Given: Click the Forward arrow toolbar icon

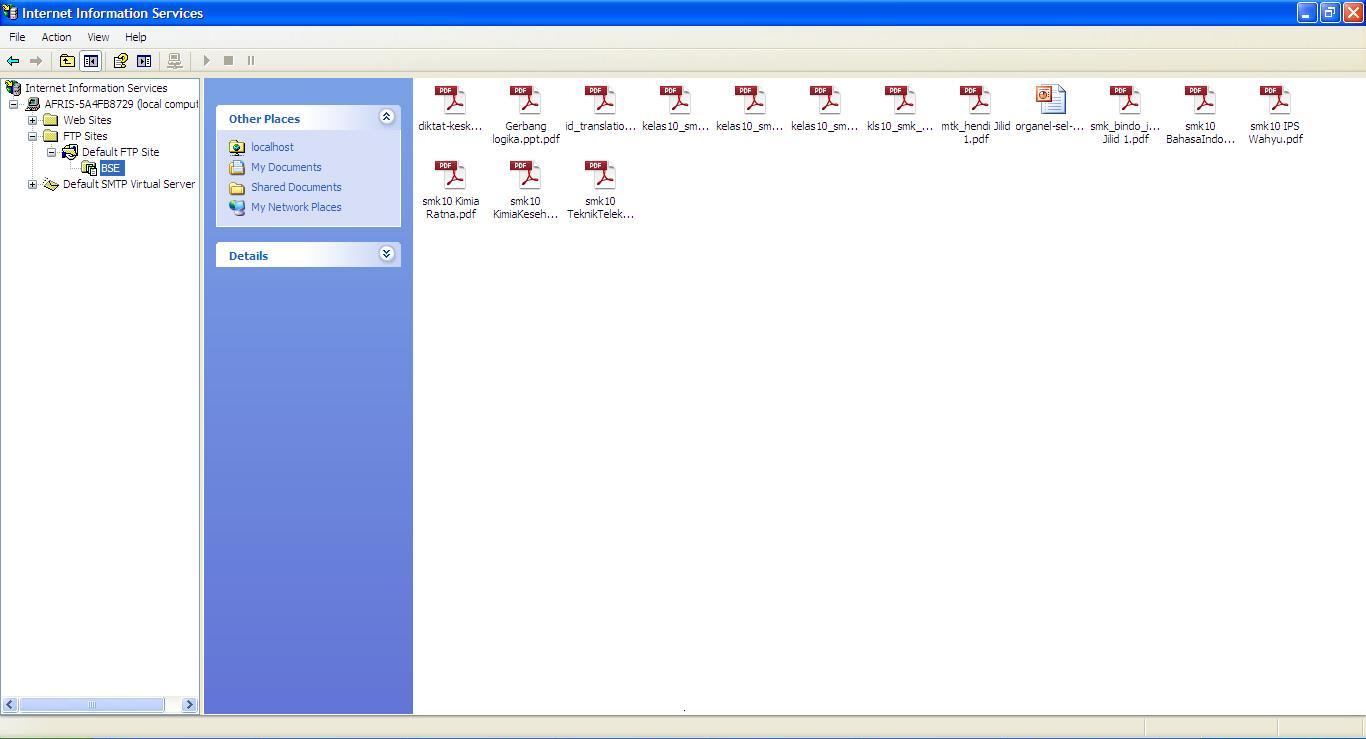Looking at the screenshot, I should pos(36,61).
